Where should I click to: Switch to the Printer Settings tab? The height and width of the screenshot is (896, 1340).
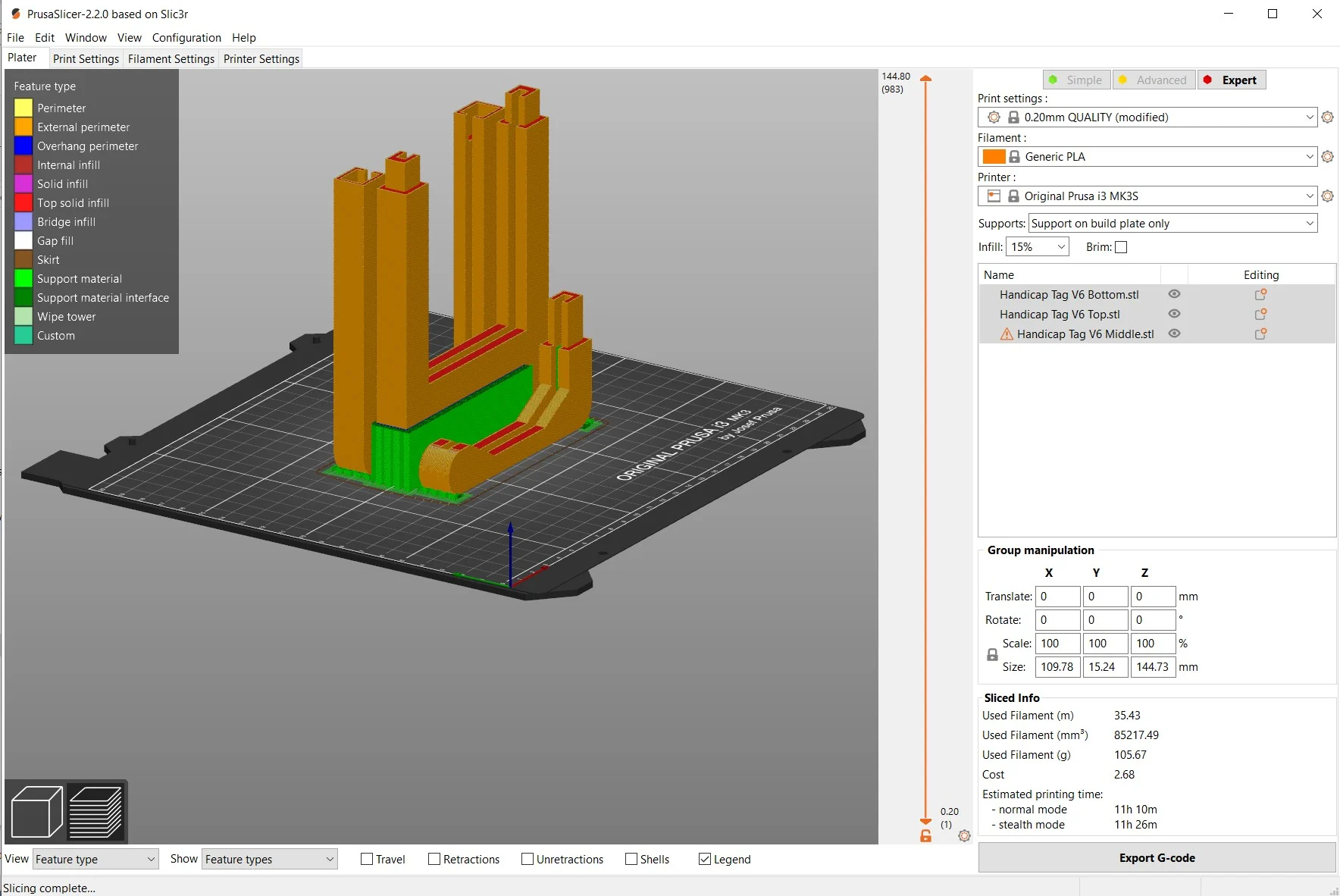tap(261, 59)
